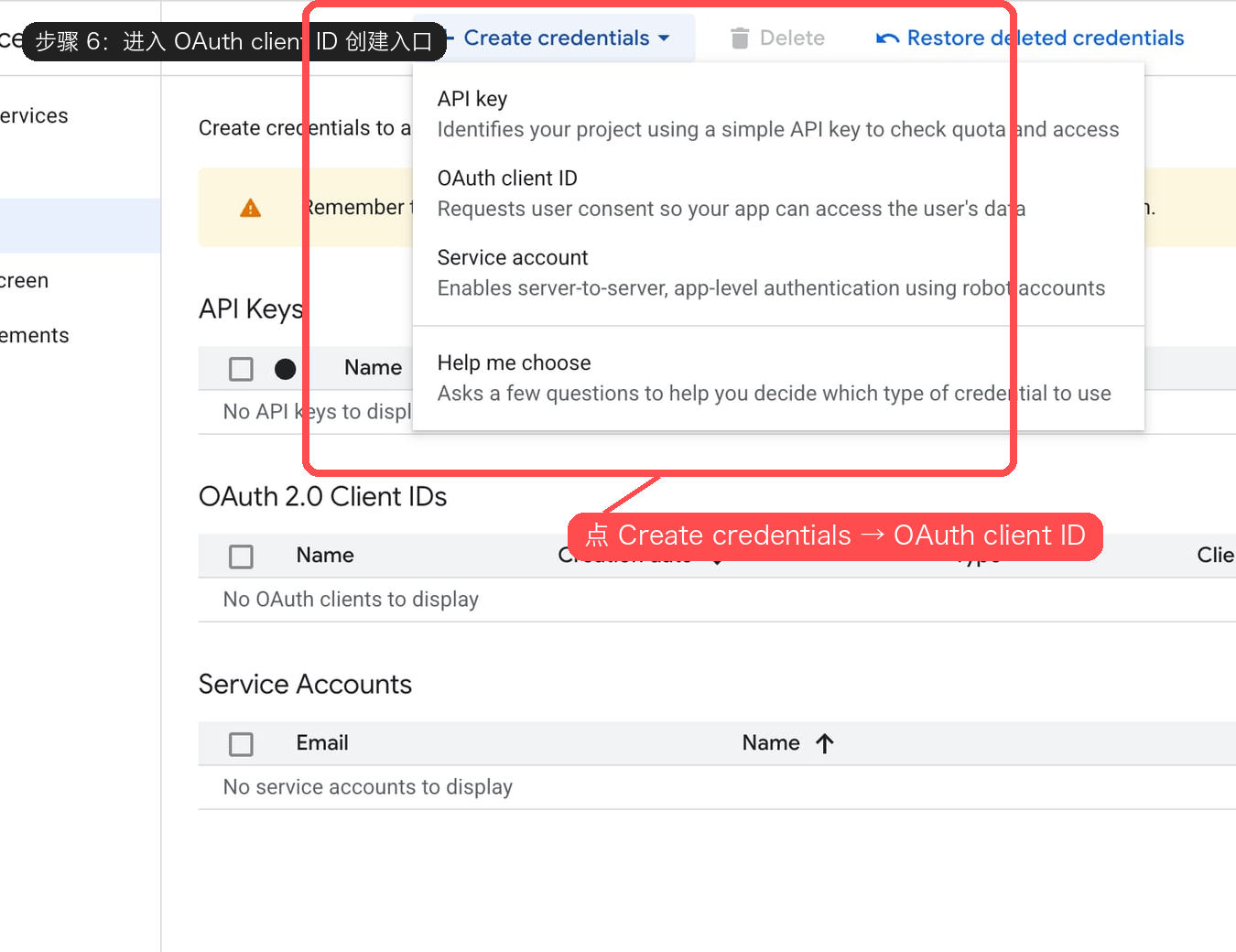Click the orange warning triangle icon

coord(250,208)
